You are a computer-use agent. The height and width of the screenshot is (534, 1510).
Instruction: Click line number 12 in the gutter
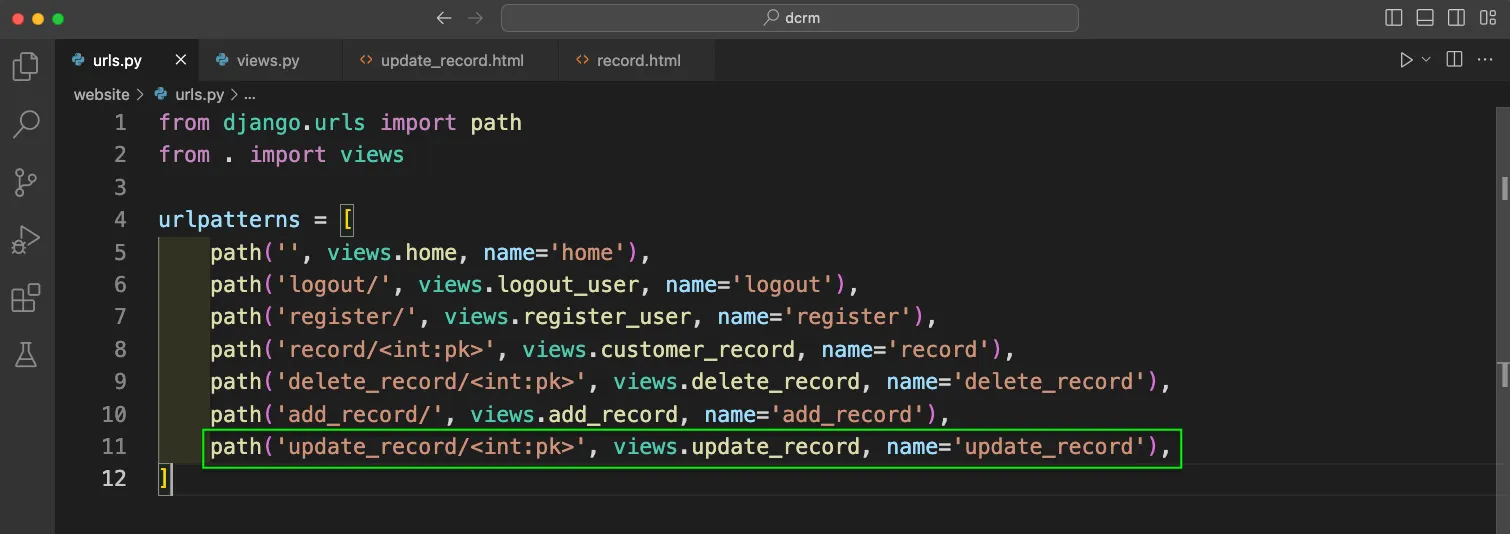coord(114,479)
